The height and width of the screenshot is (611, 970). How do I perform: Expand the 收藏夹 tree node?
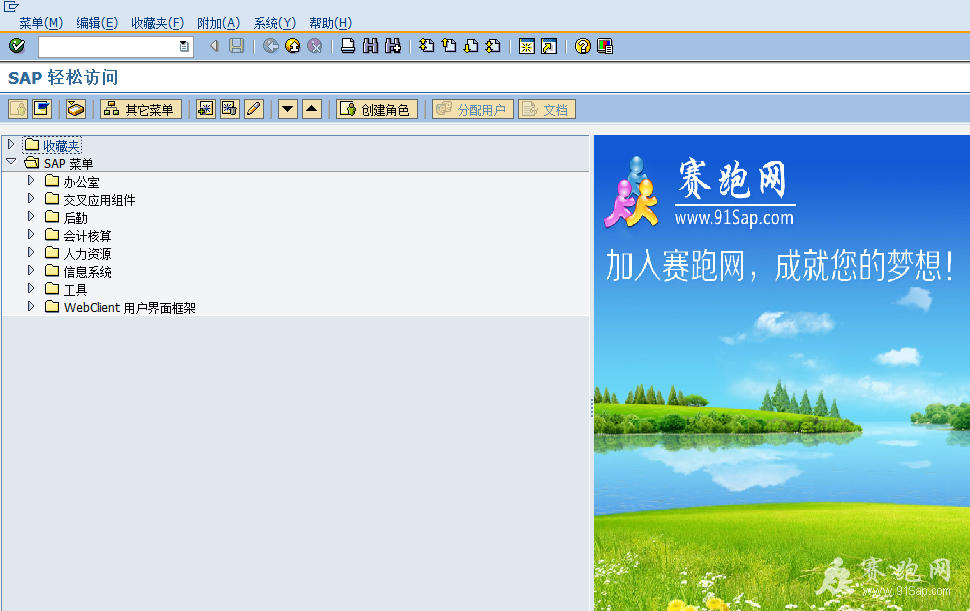[x=11, y=144]
